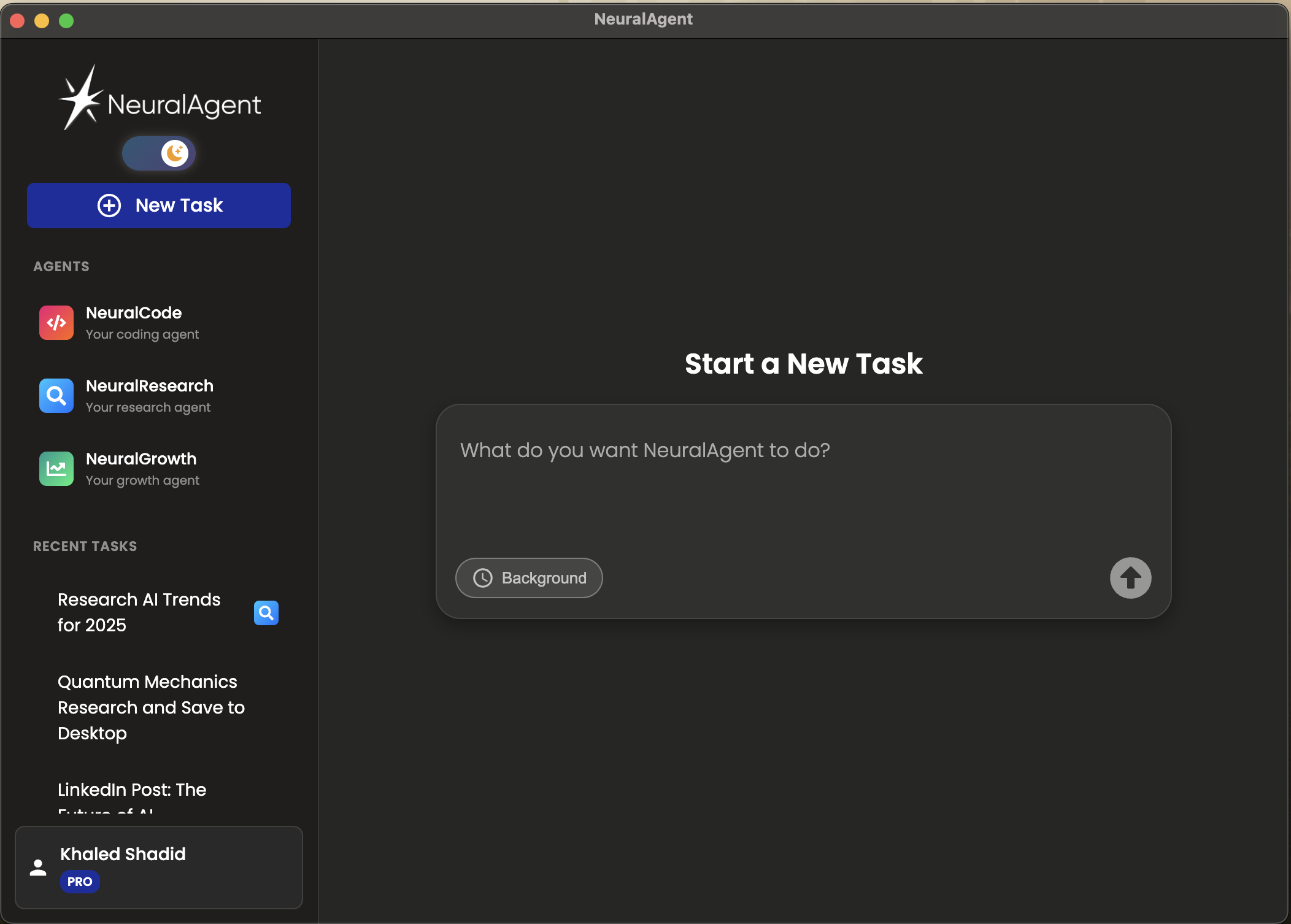This screenshot has width=1291, height=924.
Task: Open the LinkedIn Post recent task
Action: [x=132, y=790]
